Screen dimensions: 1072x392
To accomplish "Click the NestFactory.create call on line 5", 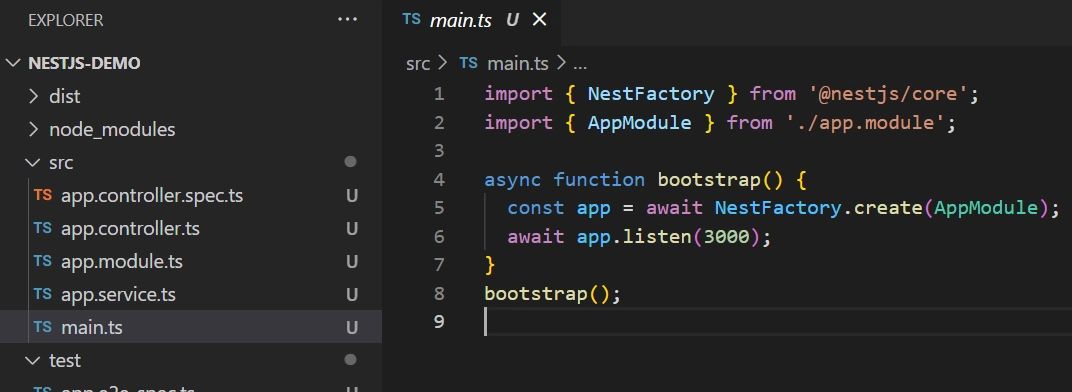I will pos(818,208).
